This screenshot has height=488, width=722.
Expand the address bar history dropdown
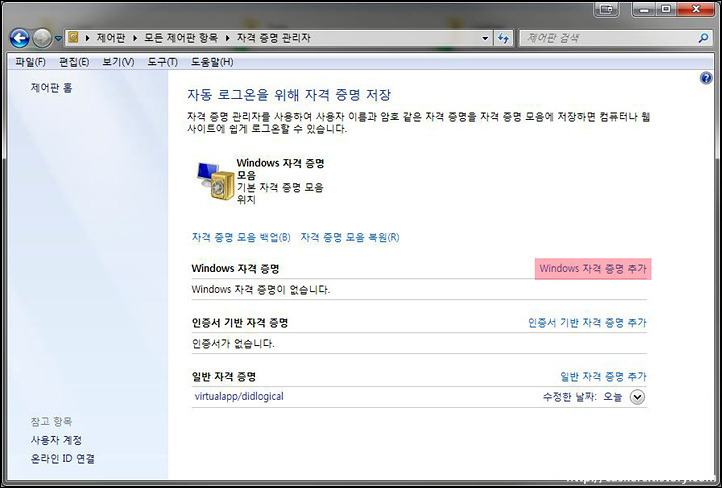pos(485,38)
